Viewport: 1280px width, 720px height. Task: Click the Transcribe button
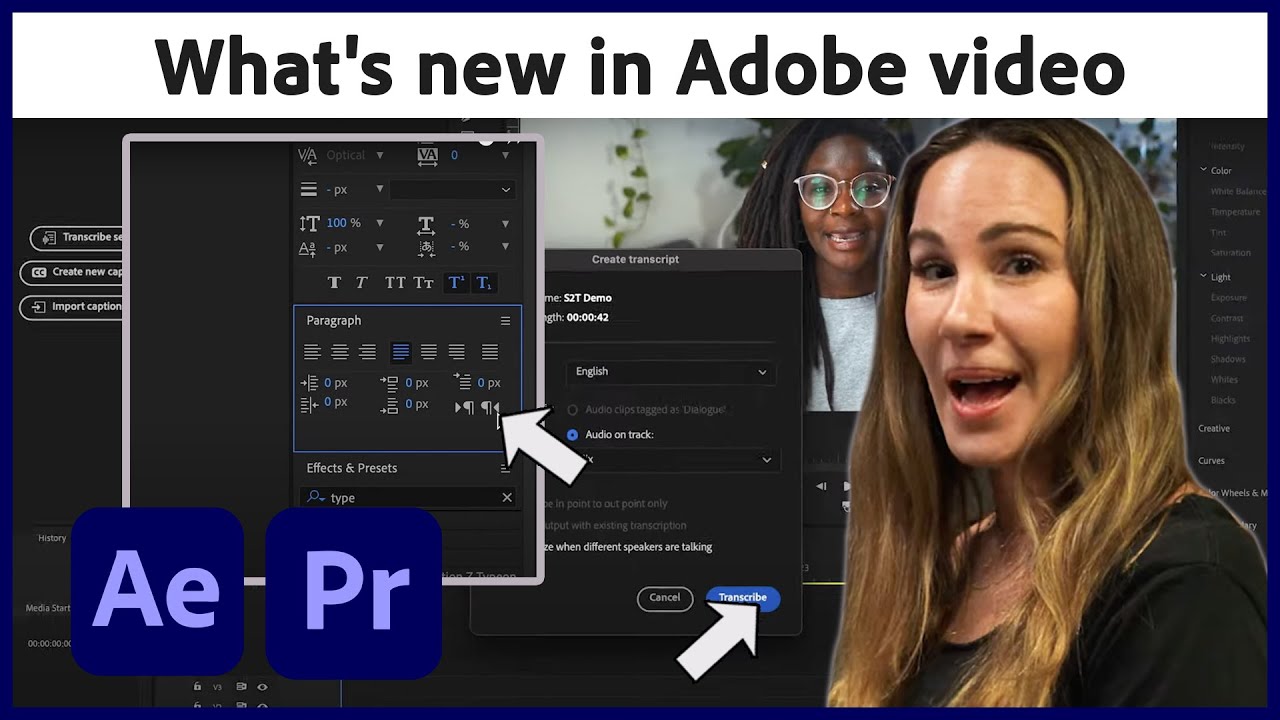pyautogui.click(x=743, y=598)
